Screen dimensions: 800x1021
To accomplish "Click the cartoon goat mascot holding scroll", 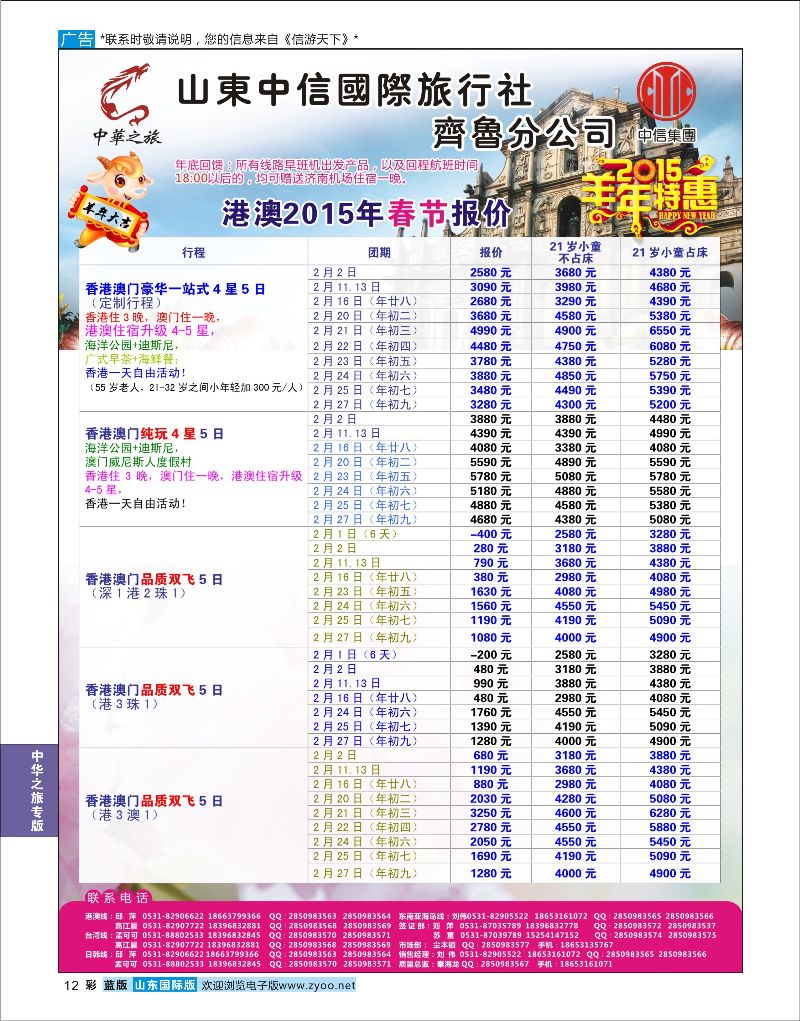I will click(x=111, y=201).
